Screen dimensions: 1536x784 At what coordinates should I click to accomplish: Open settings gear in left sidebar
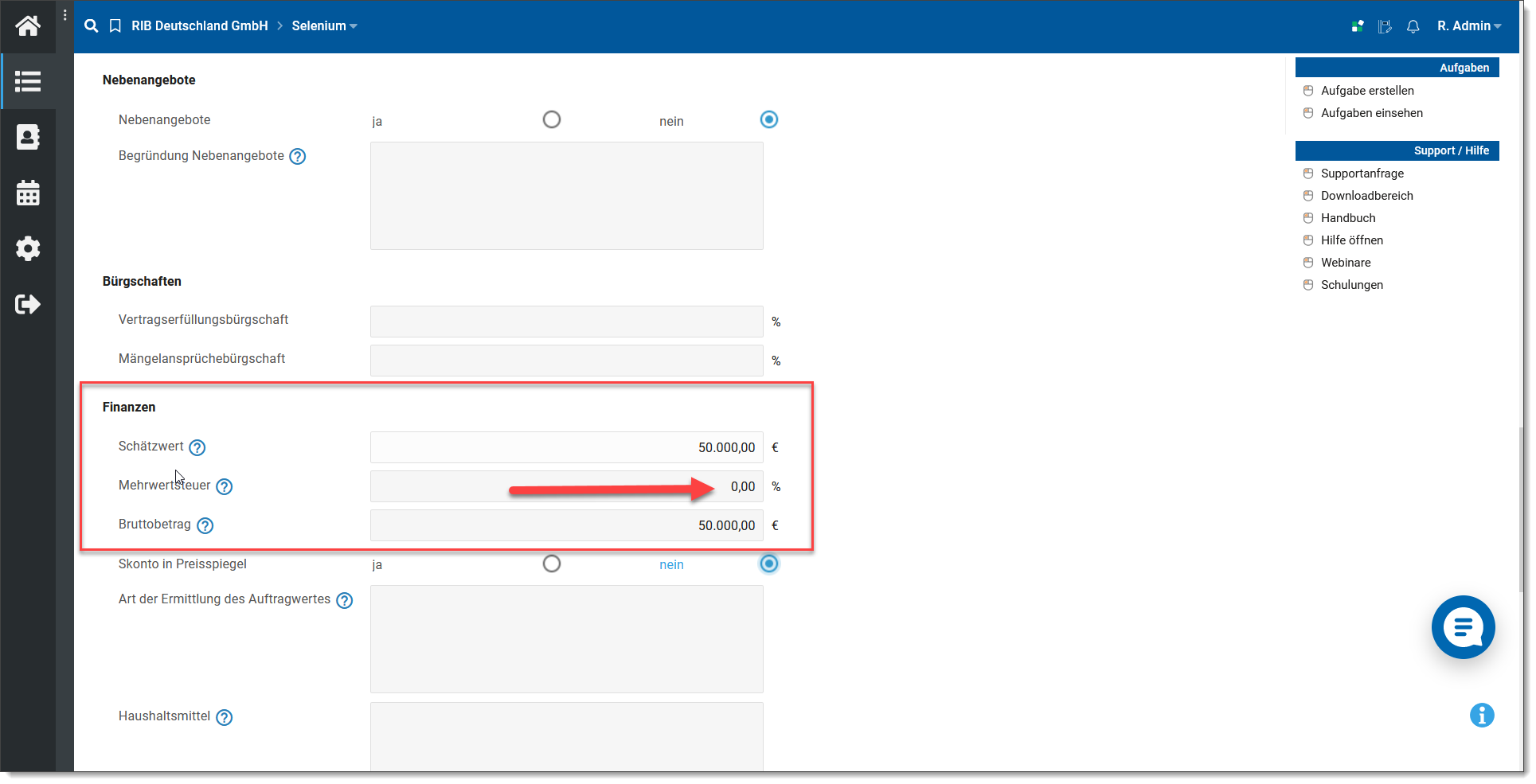[28, 248]
